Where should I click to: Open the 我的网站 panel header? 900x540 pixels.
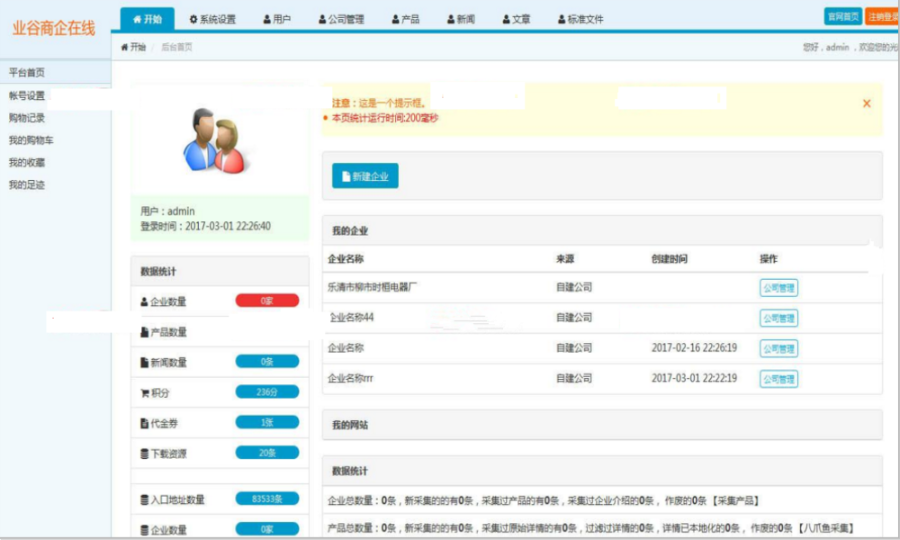point(602,425)
